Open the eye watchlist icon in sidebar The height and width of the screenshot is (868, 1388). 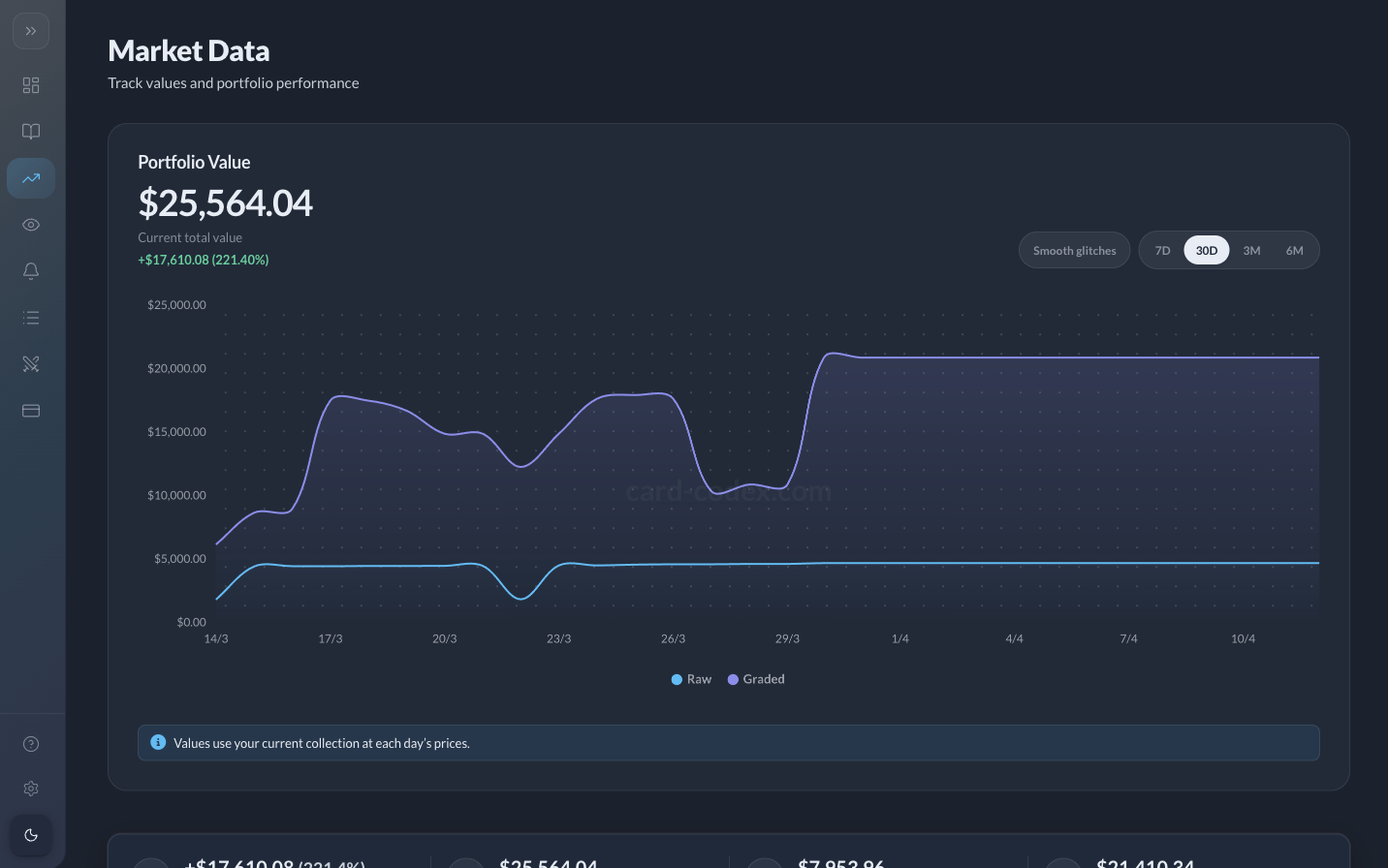[x=31, y=225]
